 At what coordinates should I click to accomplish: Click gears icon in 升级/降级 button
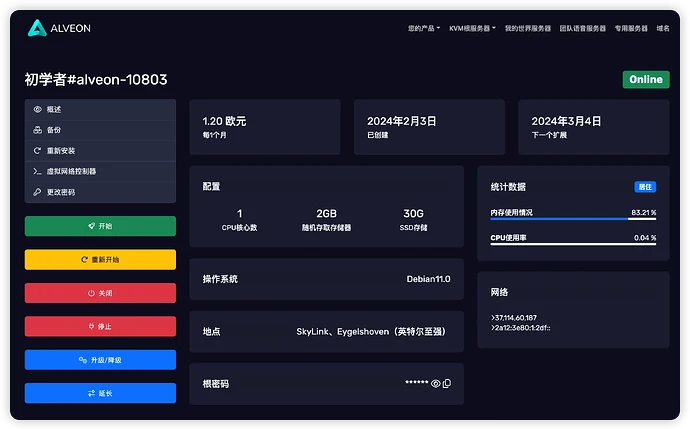(83, 360)
